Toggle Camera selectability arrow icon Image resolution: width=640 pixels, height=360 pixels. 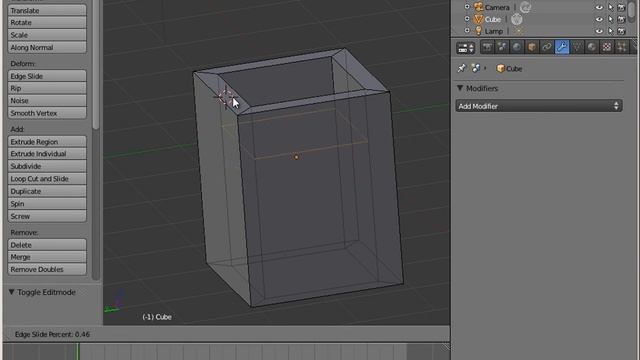click(611, 7)
